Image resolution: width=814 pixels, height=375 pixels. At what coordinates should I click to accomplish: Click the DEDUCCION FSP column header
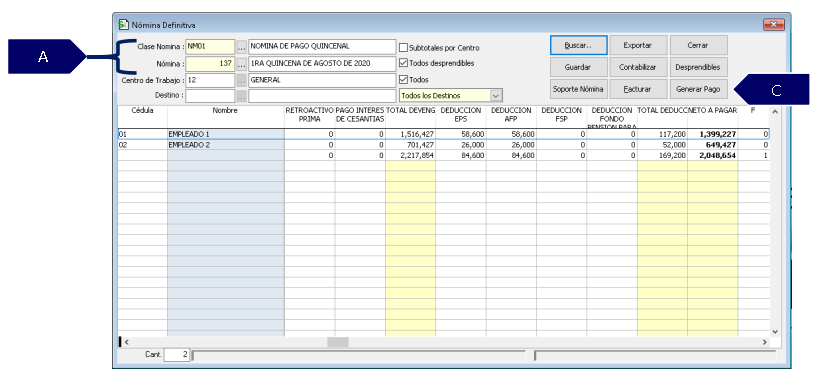click(x=562, y=117)
